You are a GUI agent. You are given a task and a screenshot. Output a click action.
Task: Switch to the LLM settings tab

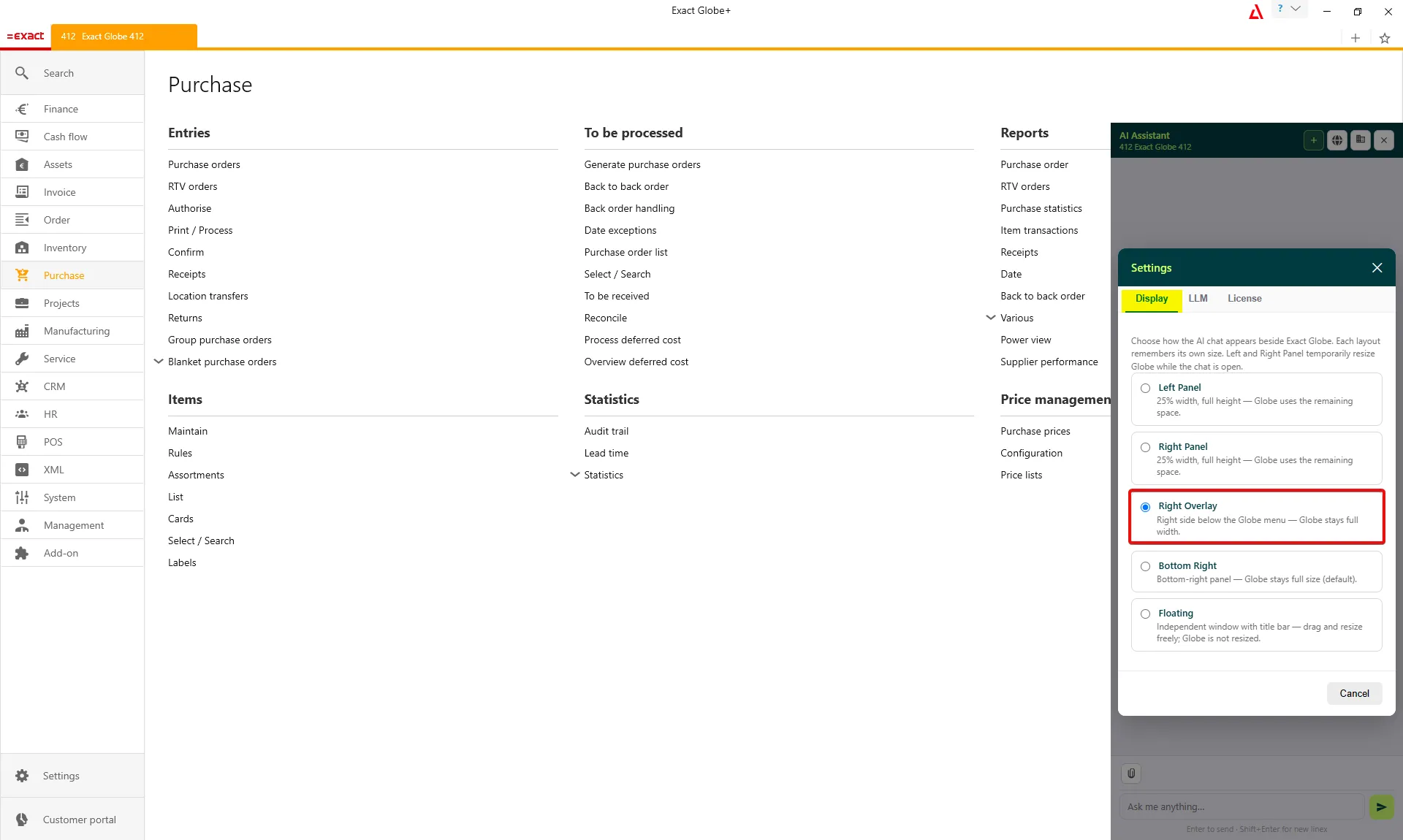point(1198,299)
